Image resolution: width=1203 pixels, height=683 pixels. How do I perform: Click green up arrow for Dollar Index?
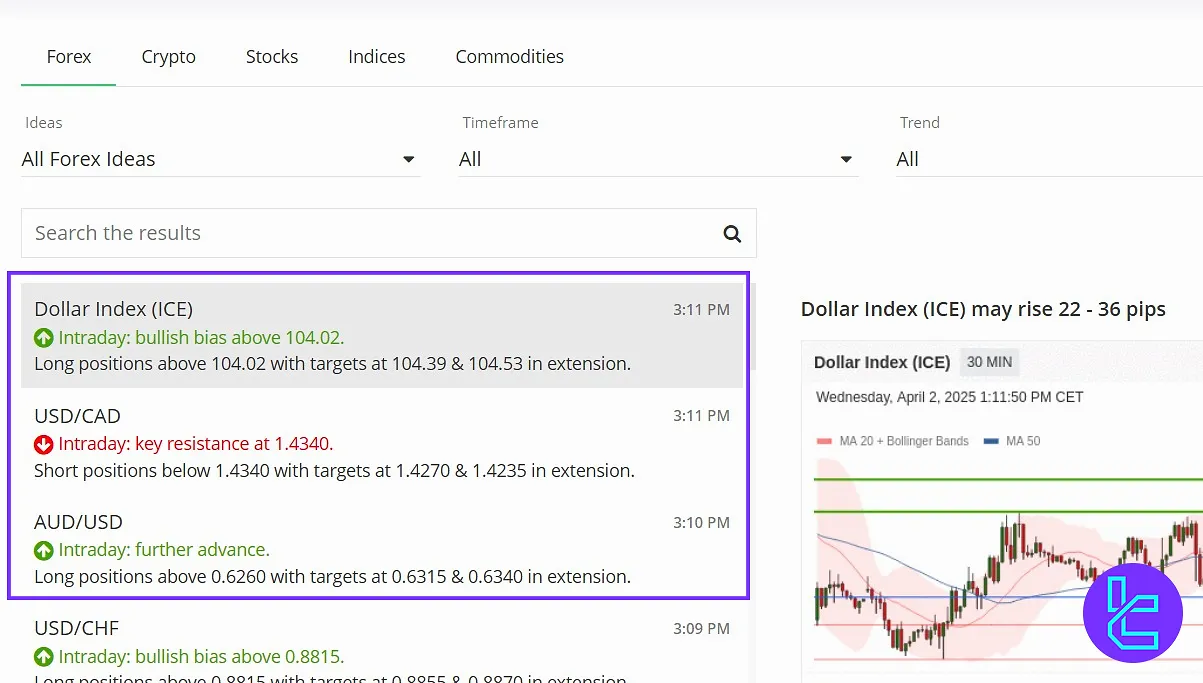[44, 337]
